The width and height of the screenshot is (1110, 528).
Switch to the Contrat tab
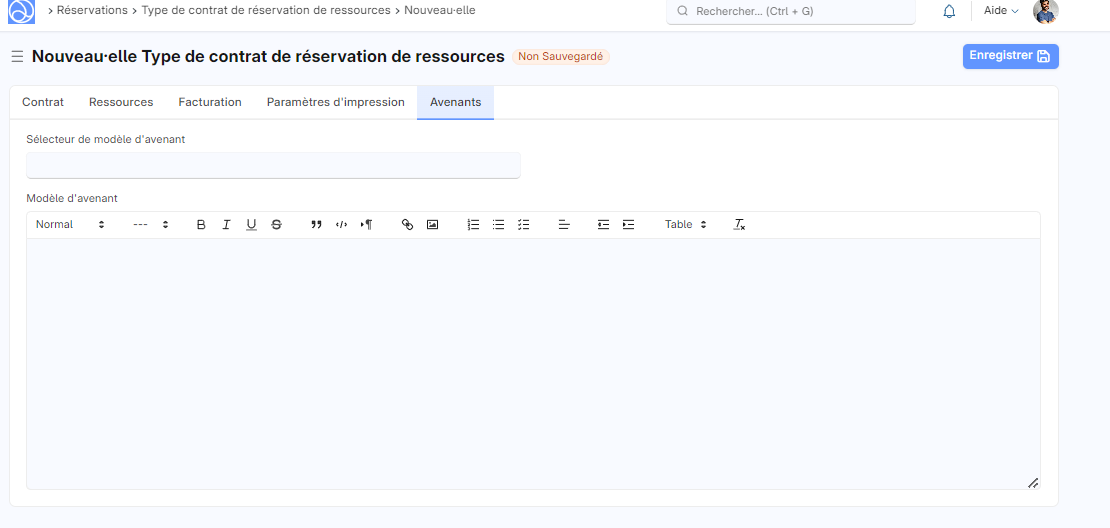pyautogui.click(x=43, y=102)
